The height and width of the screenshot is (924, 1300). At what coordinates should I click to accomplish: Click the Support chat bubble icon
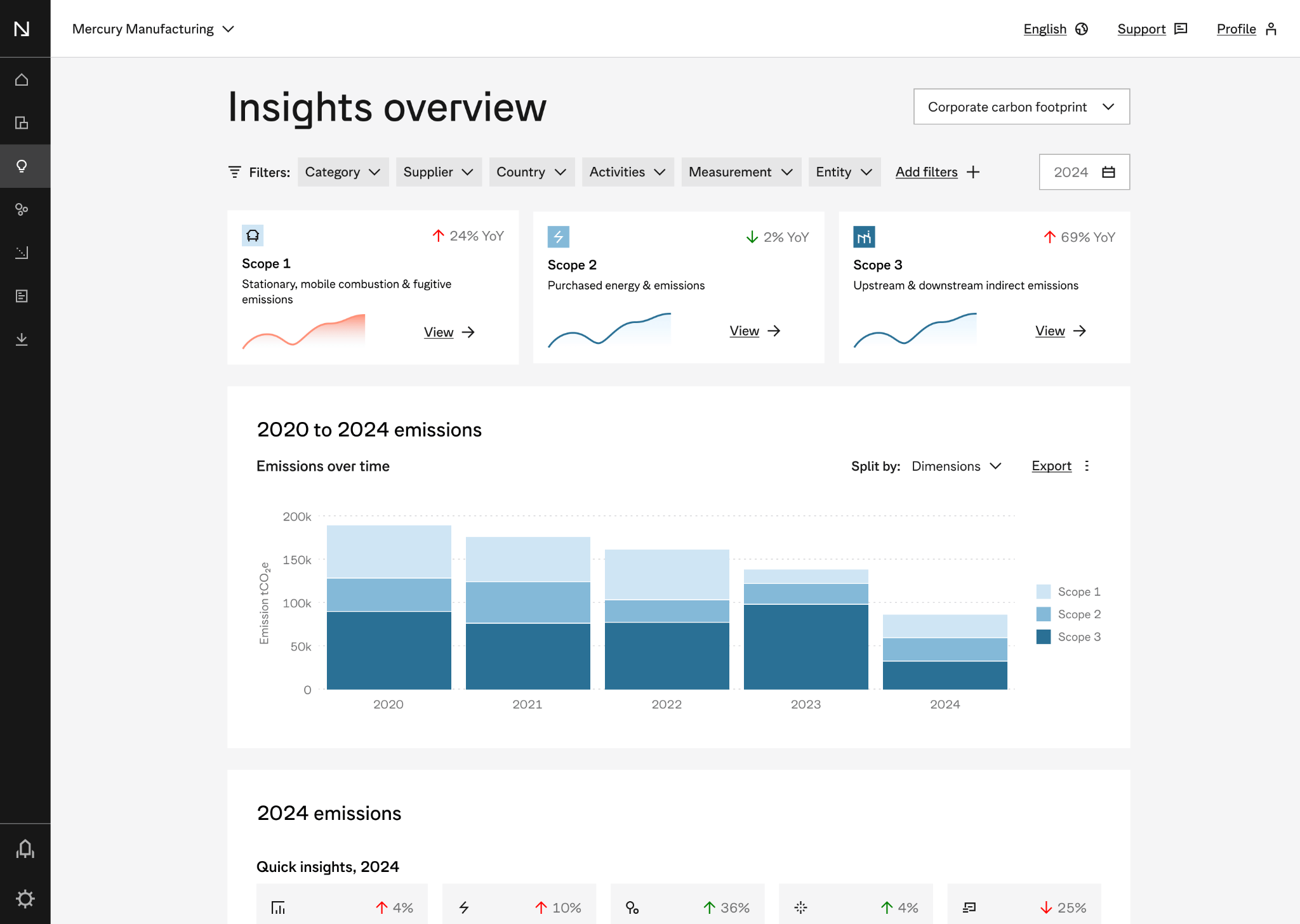tap(1182, 29)
